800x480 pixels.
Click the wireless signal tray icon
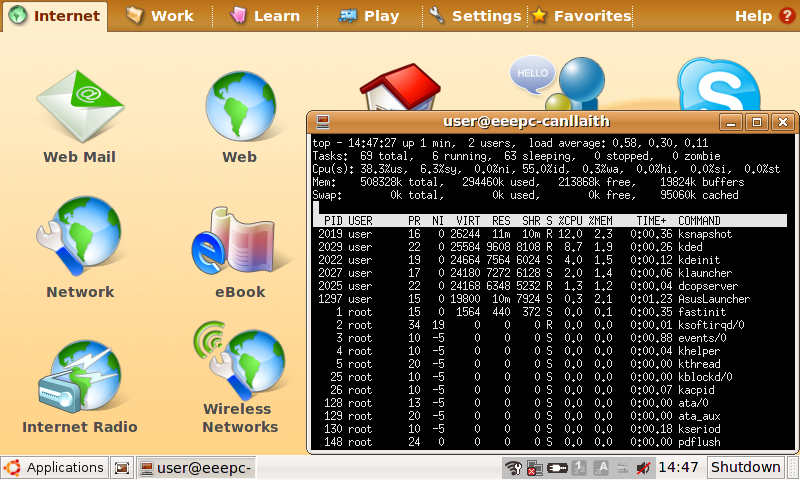point(513,467)
